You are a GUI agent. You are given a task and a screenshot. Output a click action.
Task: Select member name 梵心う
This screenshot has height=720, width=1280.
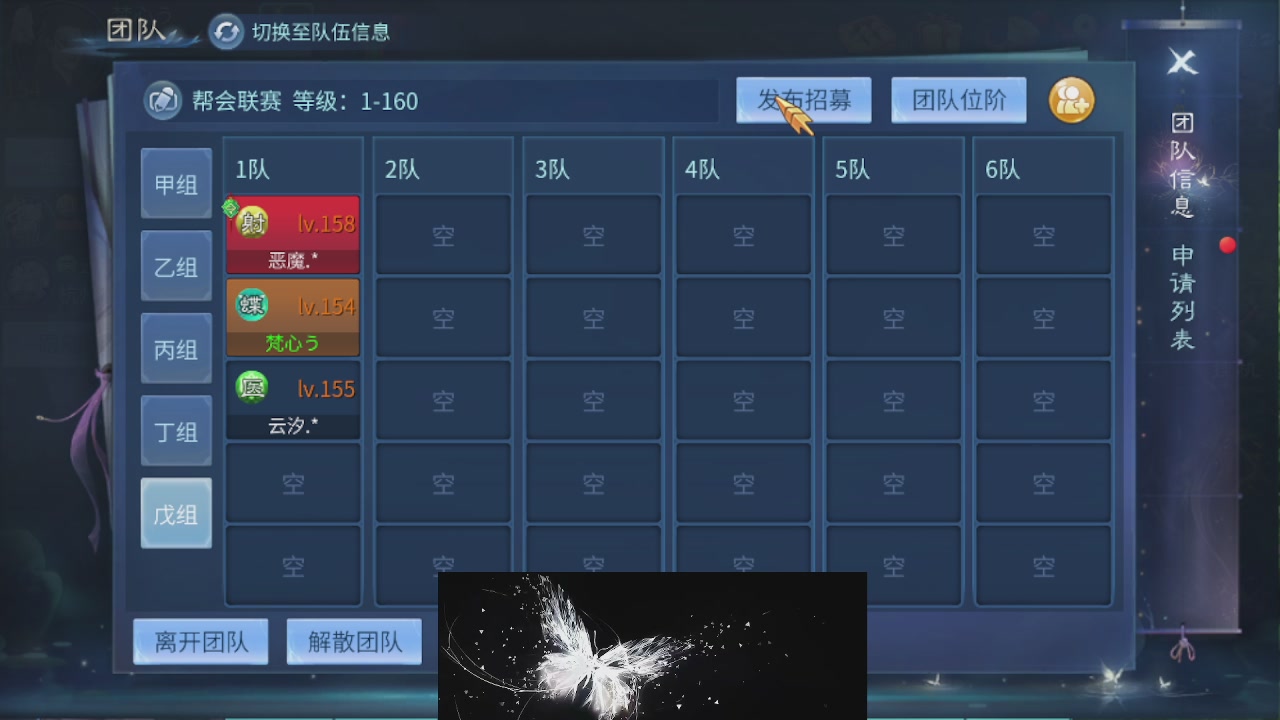point(293,343)
